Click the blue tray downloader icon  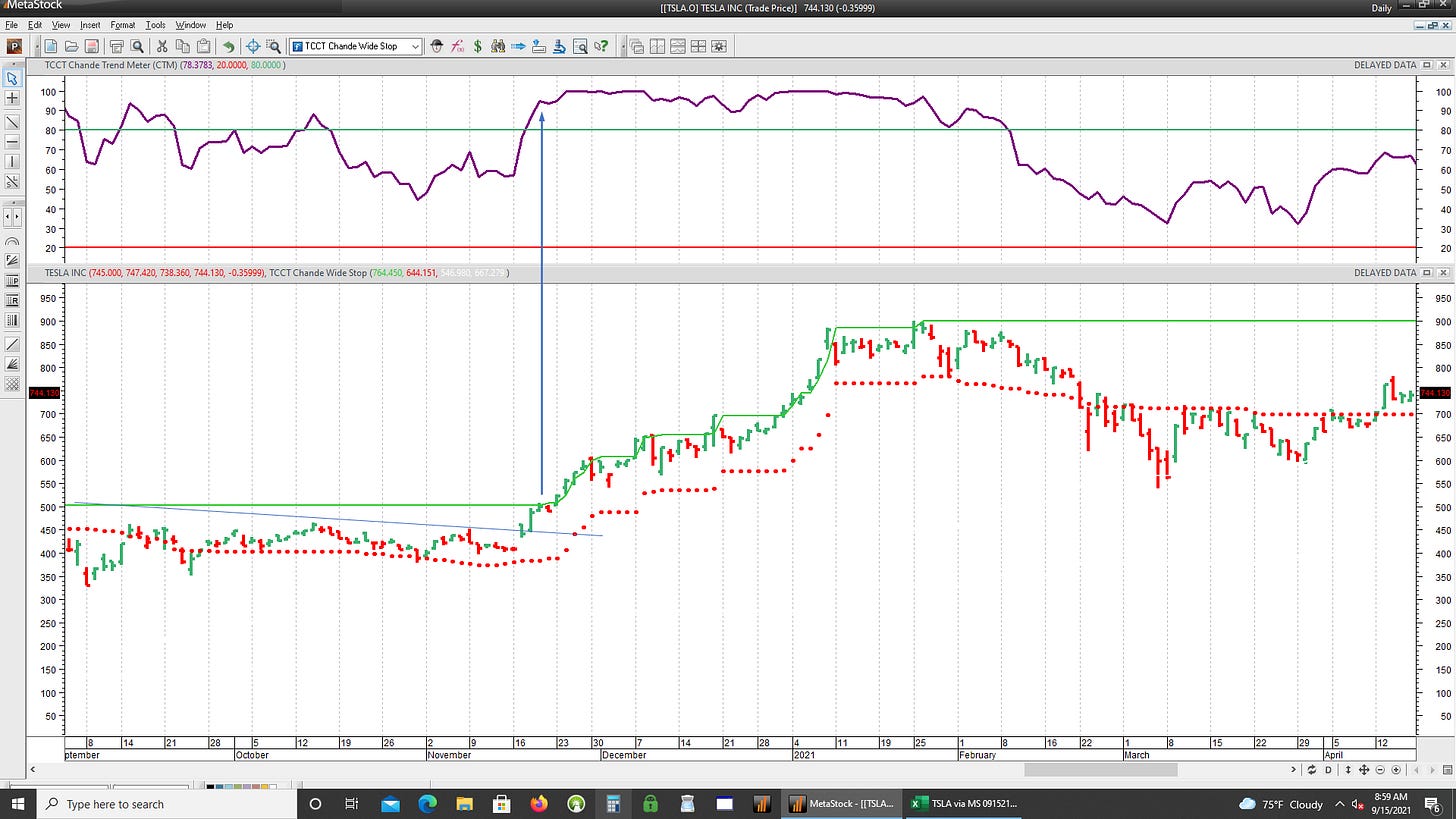(x=538, y=46)
